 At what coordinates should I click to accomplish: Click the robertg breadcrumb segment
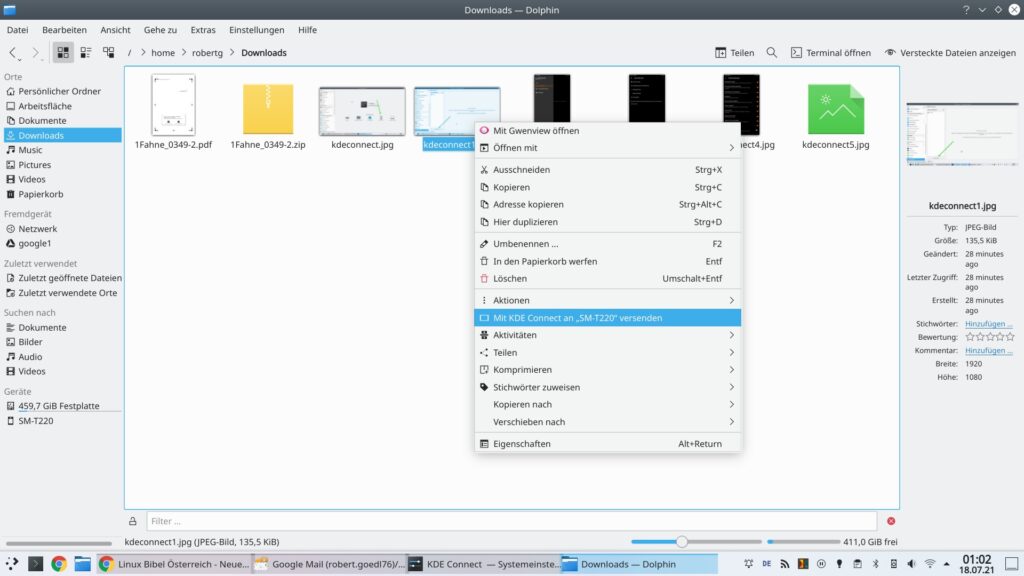(207, 53)
